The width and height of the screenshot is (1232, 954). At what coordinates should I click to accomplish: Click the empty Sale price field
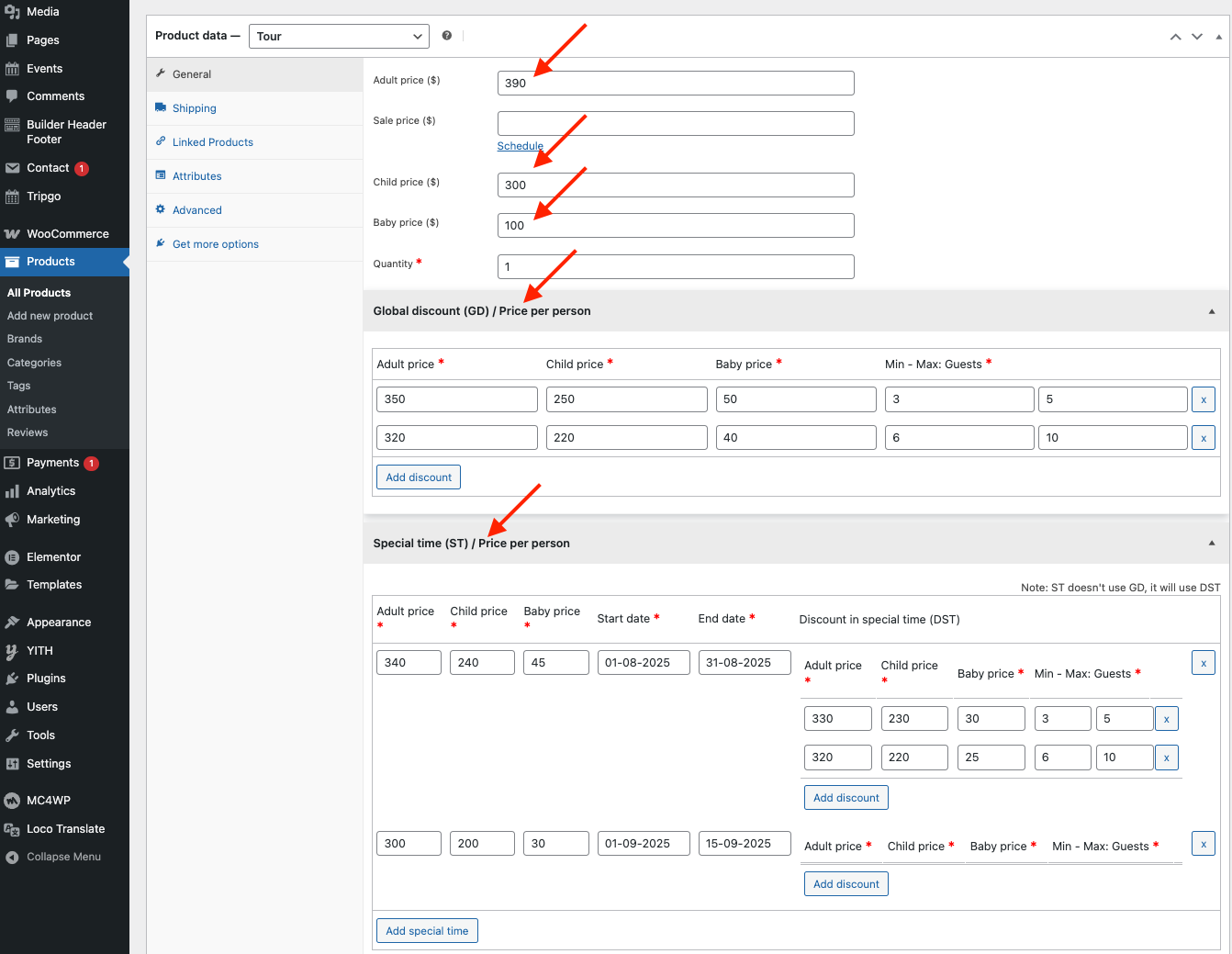point(676,123)
